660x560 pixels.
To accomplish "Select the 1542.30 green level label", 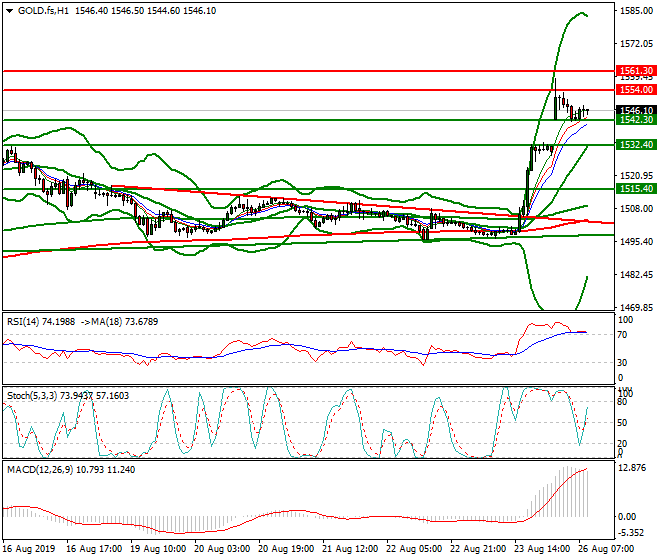I will (636, 120).
